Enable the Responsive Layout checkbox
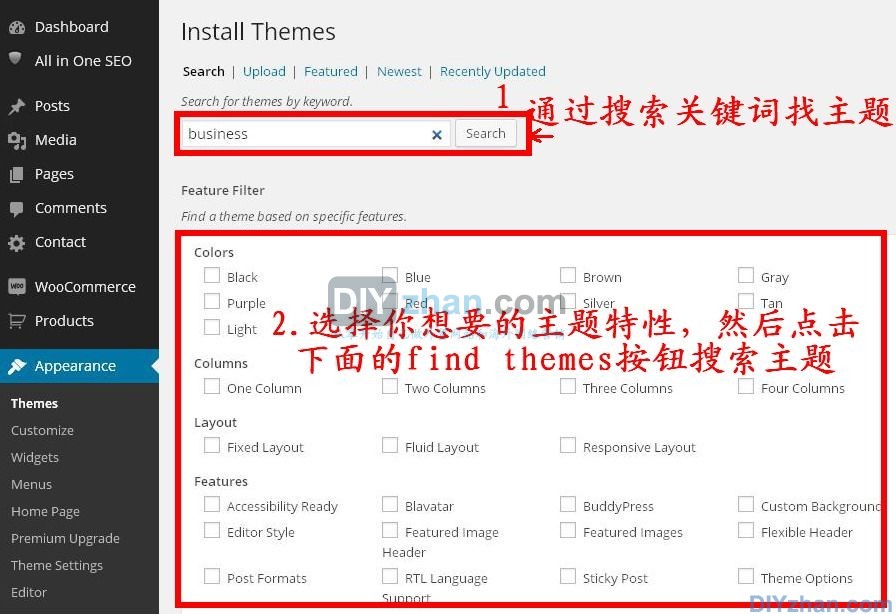896x614 pixels. [x=568, y=445]
